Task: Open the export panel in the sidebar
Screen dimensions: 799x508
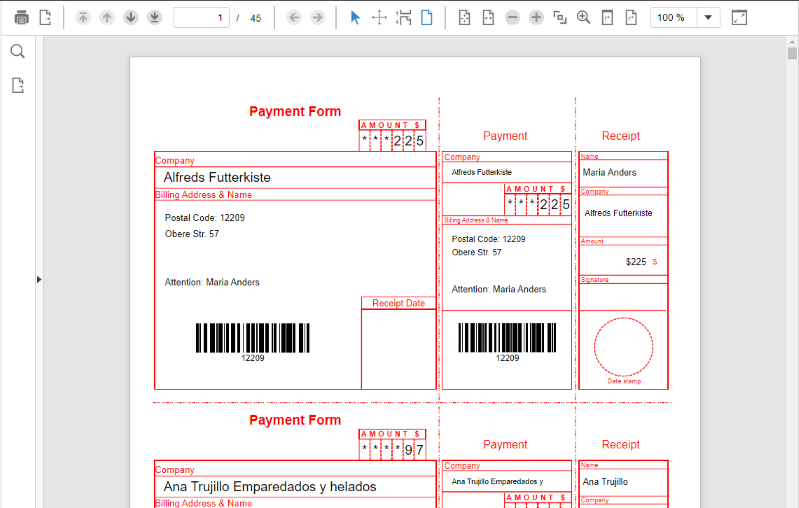Action: point(17,86)
